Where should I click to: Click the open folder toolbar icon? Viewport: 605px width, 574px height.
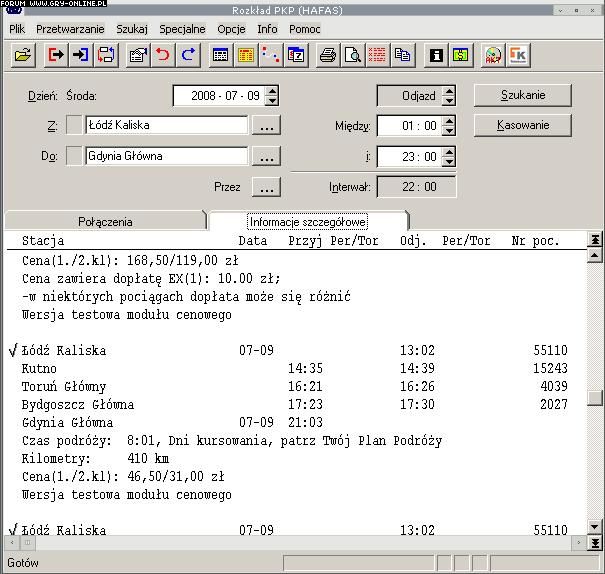tap(22, 56)
